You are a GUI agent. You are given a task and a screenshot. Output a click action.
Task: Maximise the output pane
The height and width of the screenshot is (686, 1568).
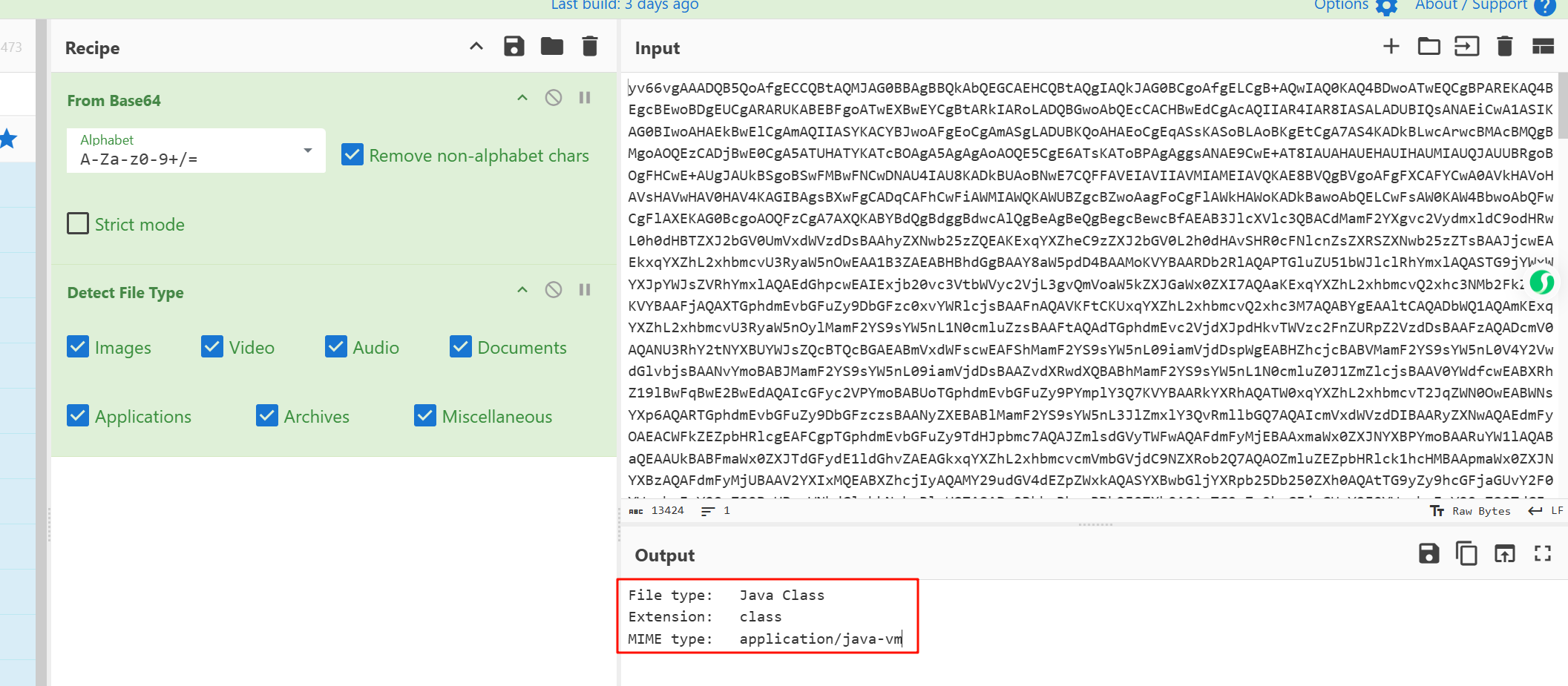[x=1543, y=554]
